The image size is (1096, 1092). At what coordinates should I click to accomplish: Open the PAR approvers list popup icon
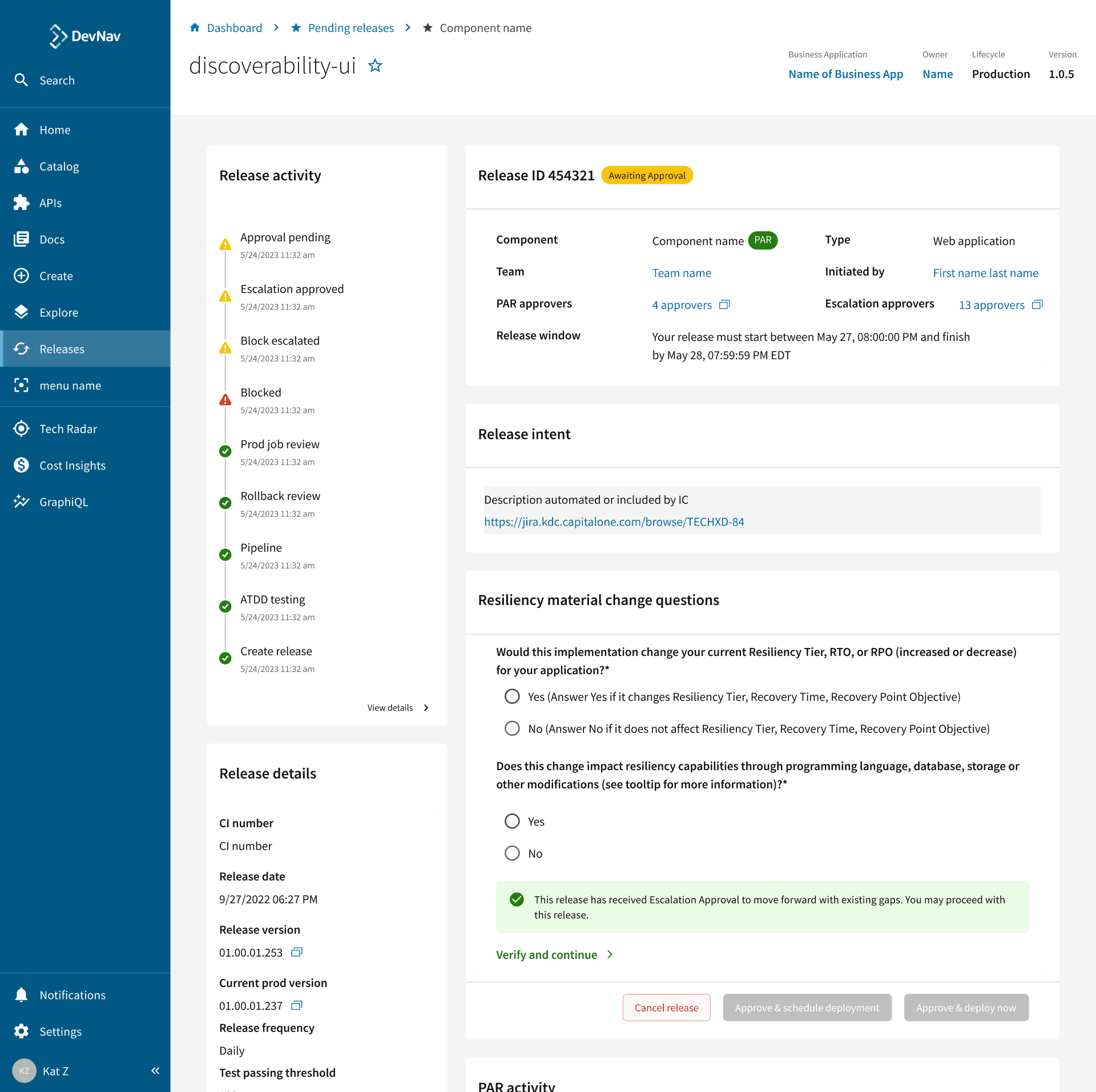[724, 304]
